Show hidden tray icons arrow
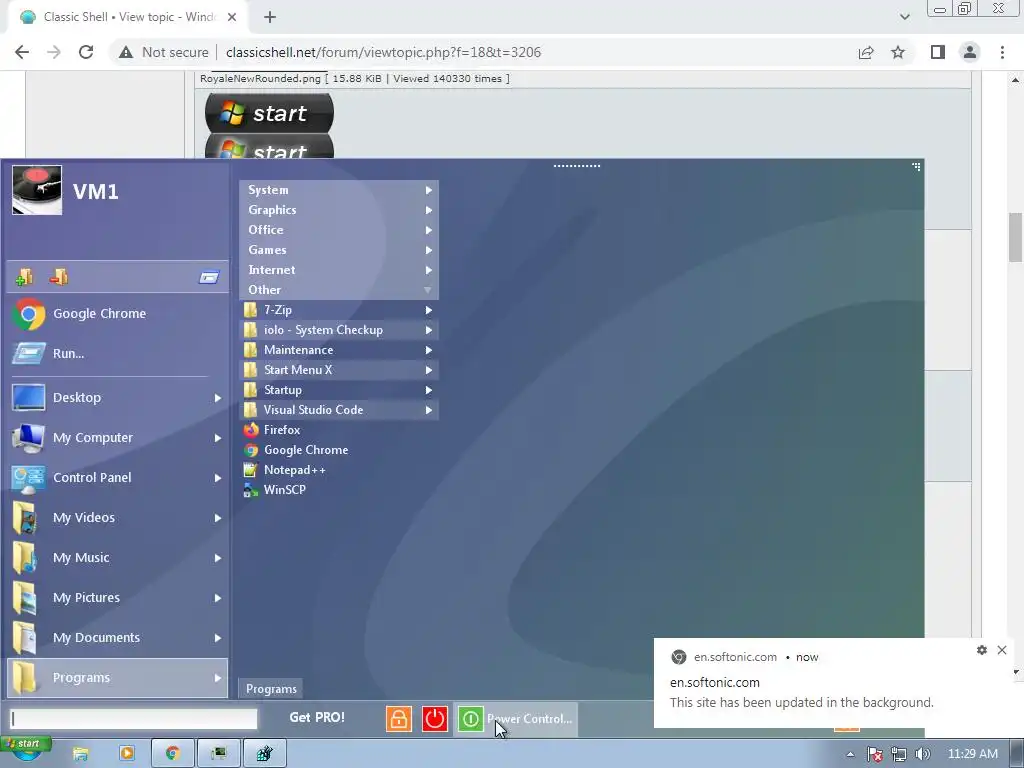The image size is (1024, 768). 850,754
